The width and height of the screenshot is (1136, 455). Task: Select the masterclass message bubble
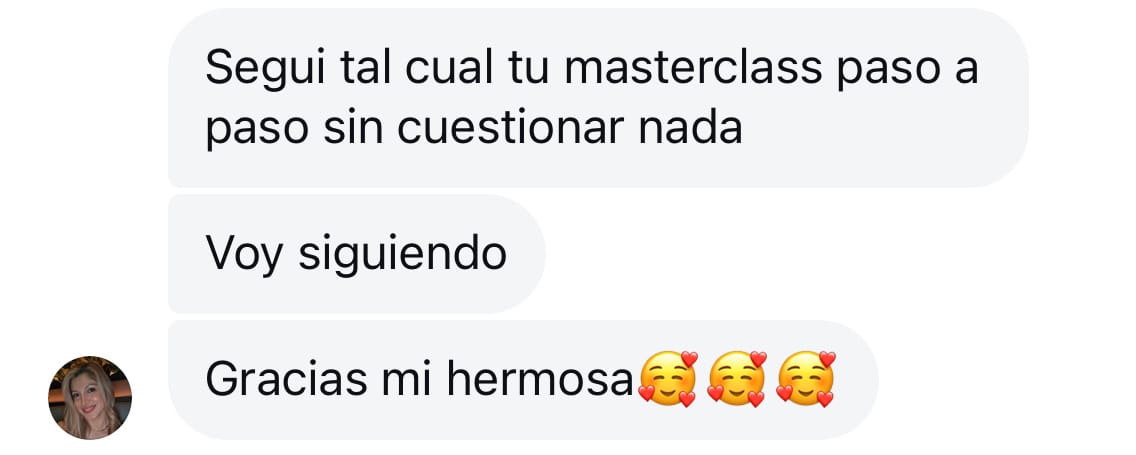click(x=598, y=98)
